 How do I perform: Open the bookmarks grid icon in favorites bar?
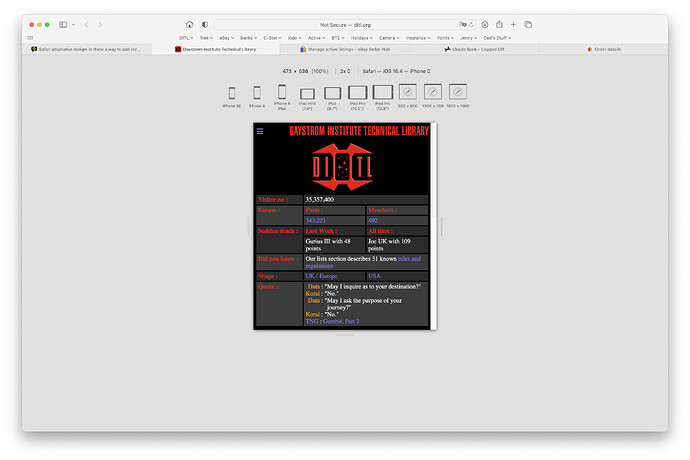coord(30,38)
